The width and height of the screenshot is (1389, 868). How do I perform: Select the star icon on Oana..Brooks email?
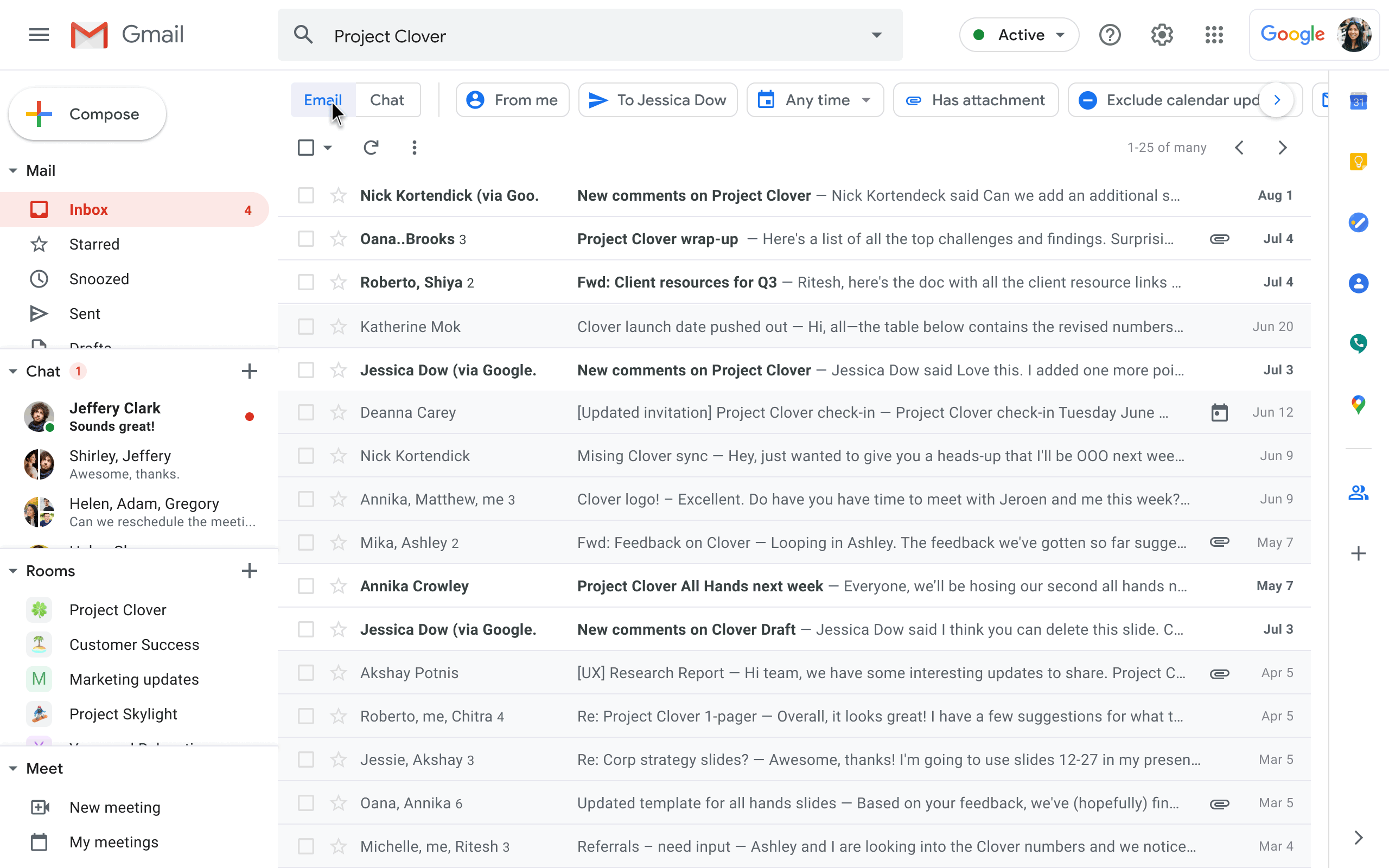tap(338, 238)
